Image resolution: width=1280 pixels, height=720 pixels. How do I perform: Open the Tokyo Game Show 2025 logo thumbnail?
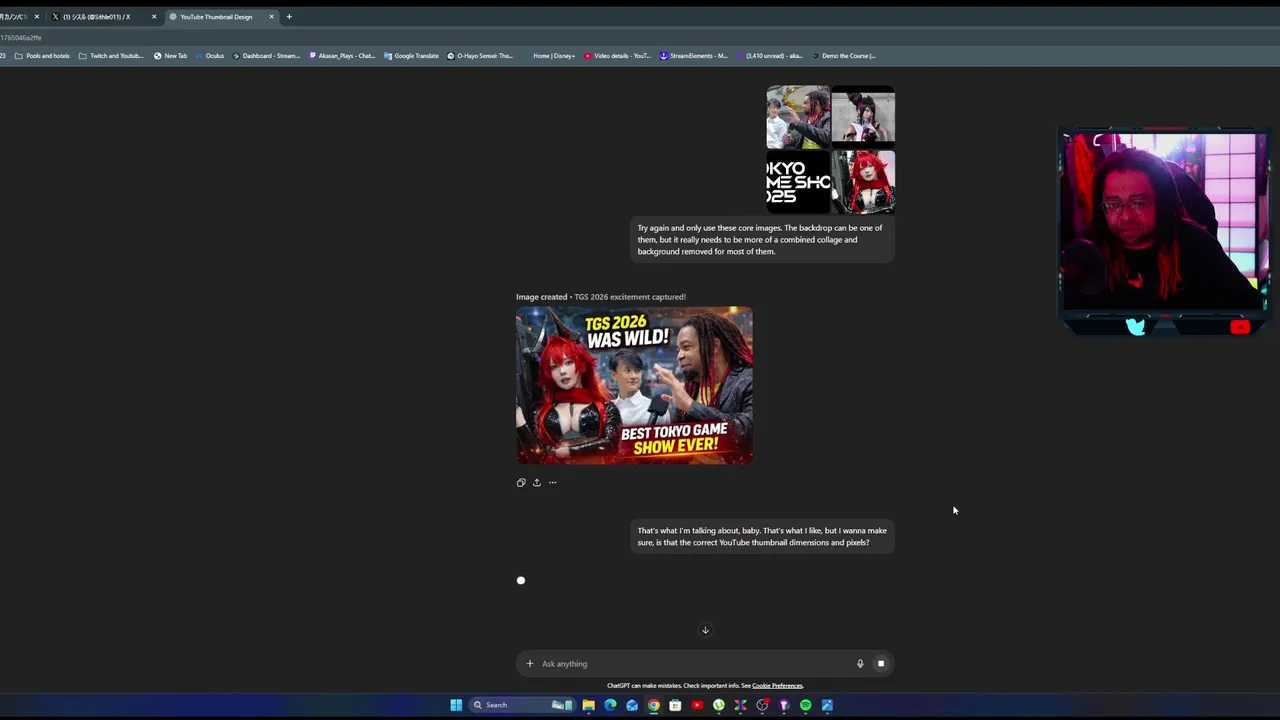[x=798, y=182]
